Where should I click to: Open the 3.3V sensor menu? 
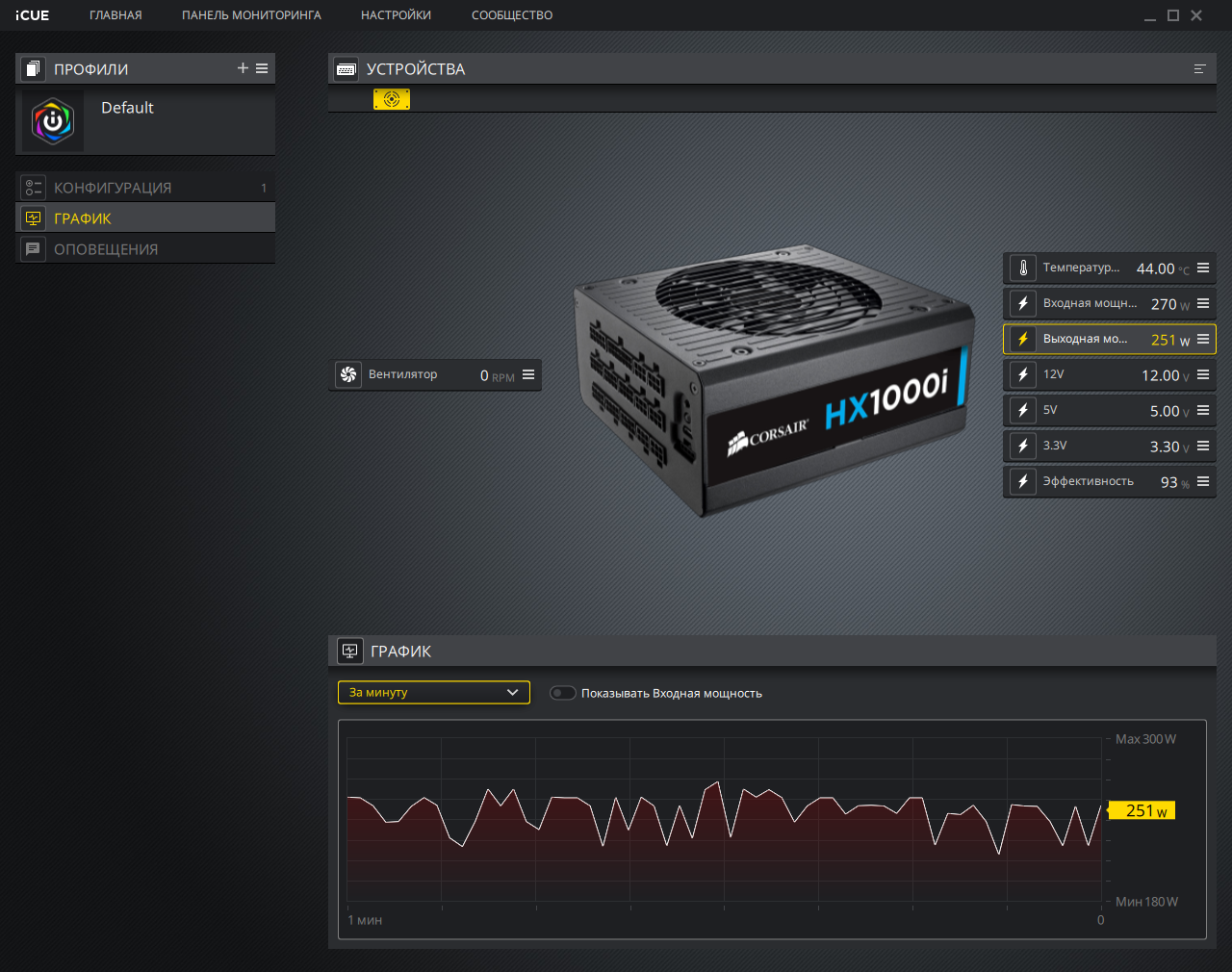tap(1203, 446)
